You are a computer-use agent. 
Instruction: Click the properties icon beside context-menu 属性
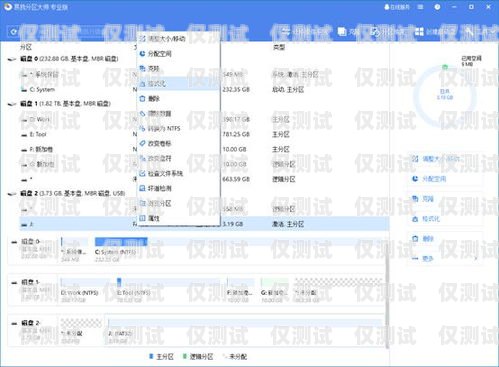pyautogui.click(x=142, y=218)
